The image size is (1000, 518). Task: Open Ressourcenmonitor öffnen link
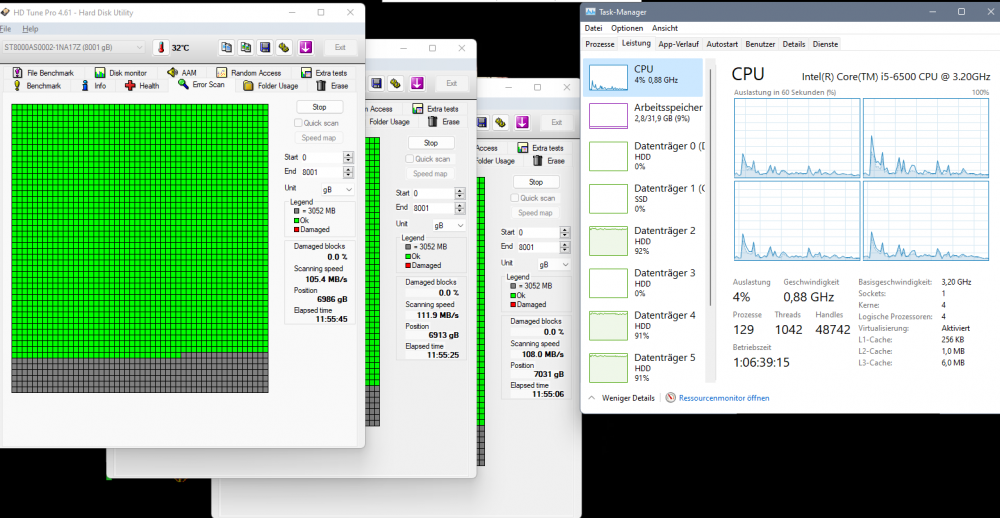724,398
